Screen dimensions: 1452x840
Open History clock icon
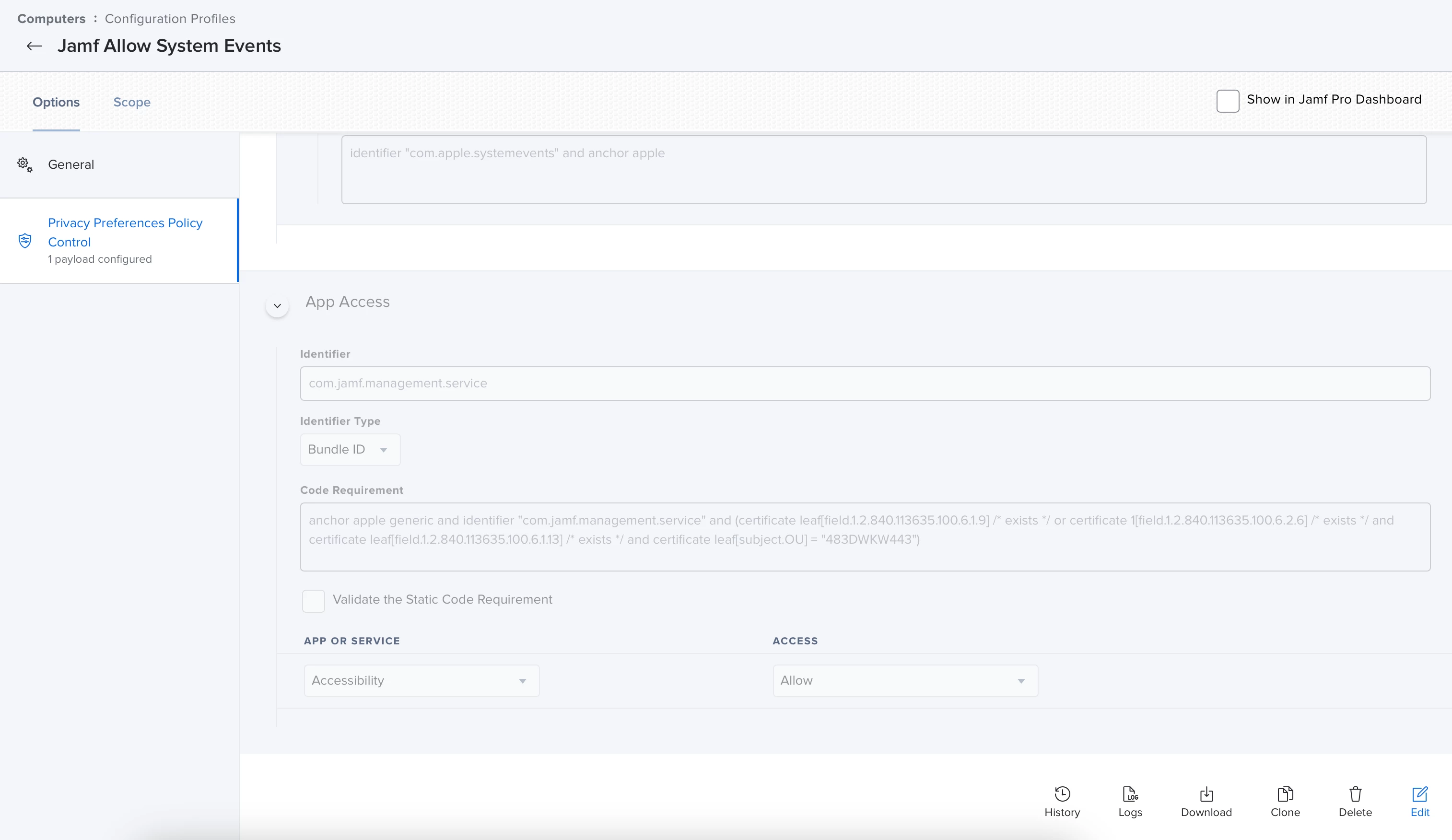[x=1062, y=794]
